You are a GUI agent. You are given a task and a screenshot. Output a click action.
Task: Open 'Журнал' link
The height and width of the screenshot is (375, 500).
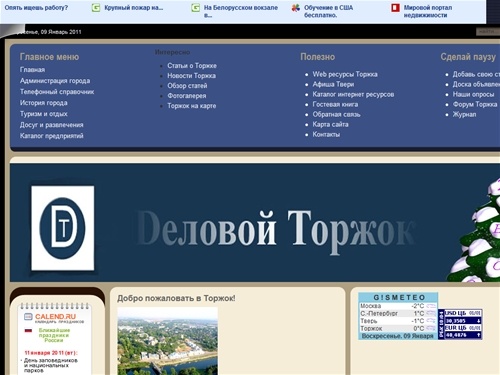point(464,114)
